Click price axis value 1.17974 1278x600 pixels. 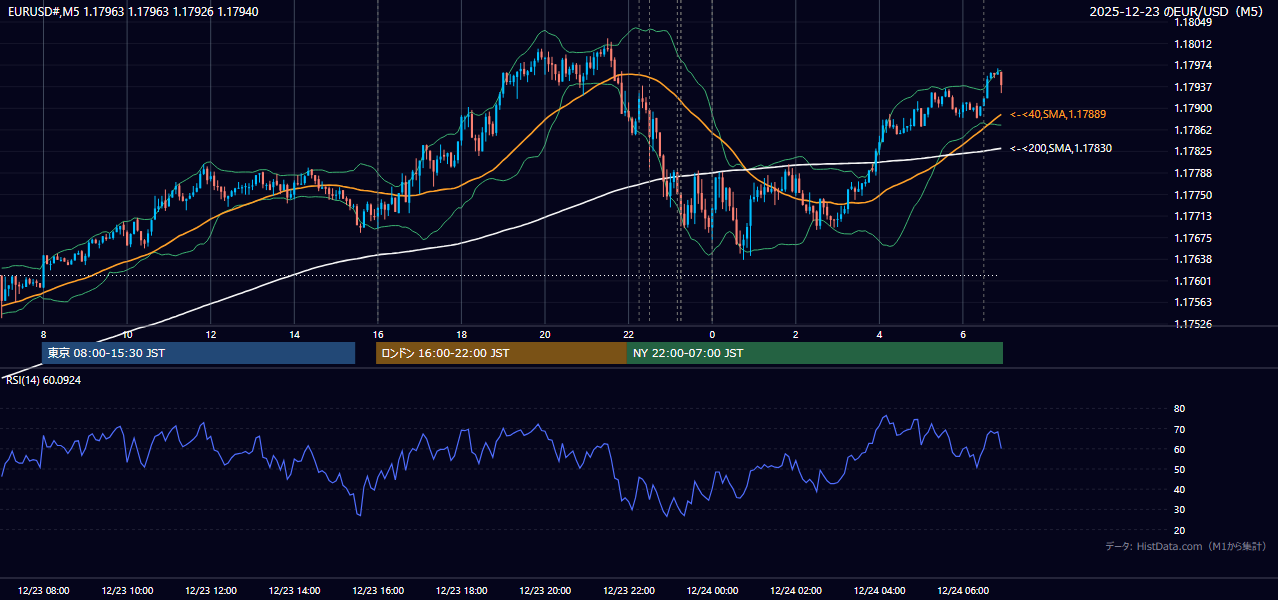click(x=1194, y=66)
